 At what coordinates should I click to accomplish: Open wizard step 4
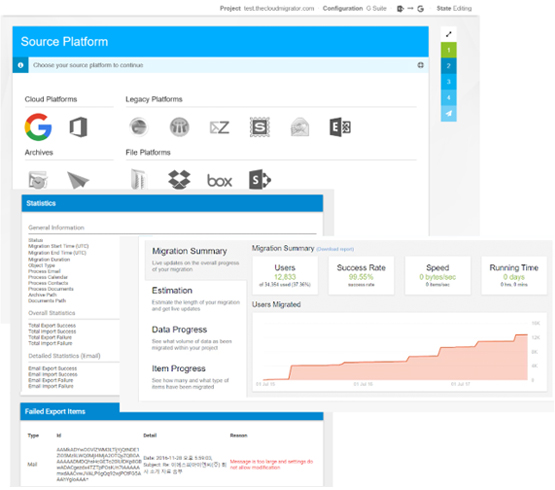pos(448,98)
